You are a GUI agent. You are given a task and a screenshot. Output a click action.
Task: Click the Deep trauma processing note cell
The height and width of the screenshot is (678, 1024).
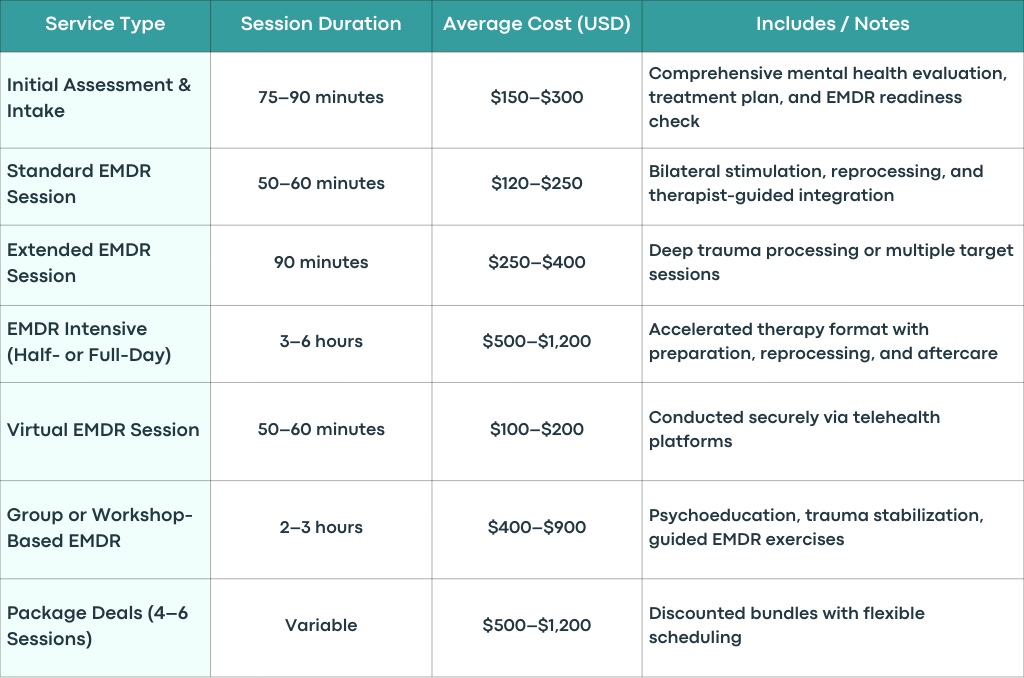(x=831, y=263)
